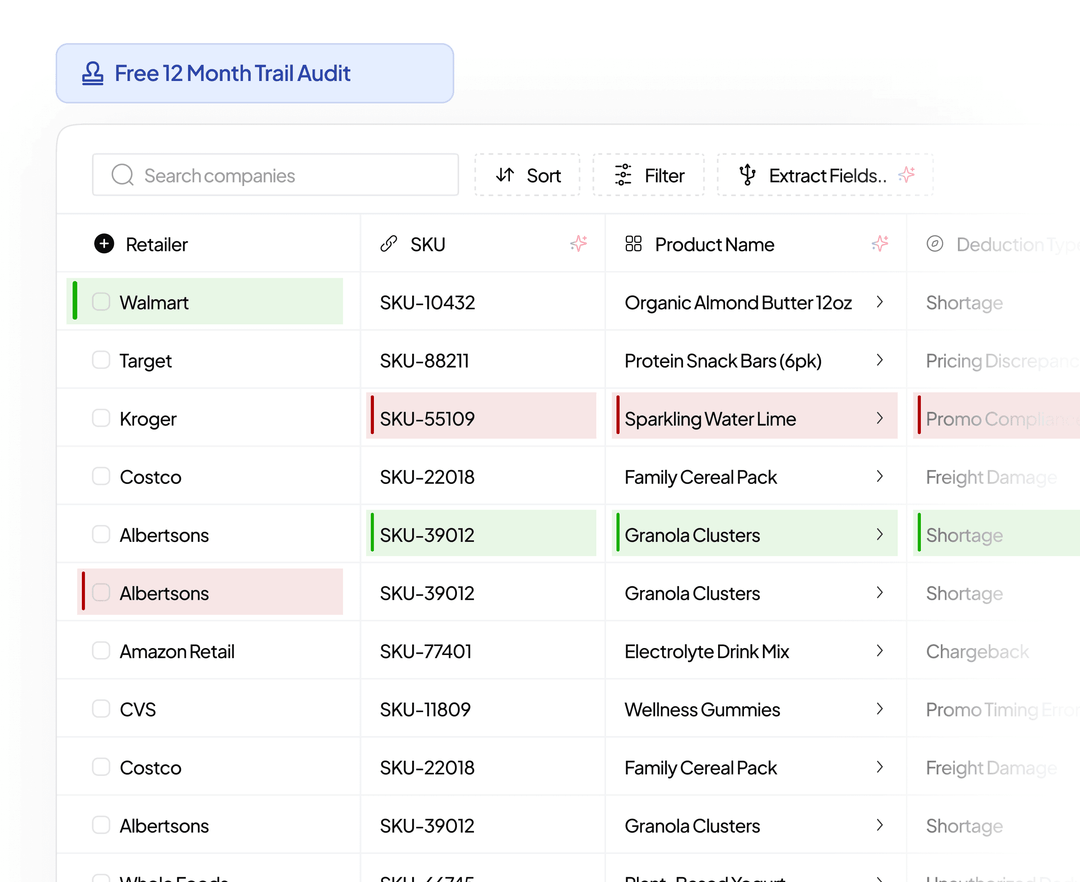The width and height of the screenshot is (1080, 882).
Task: Click Protein Snack Bars (6pk) product name
Action: tap(723, 361)
